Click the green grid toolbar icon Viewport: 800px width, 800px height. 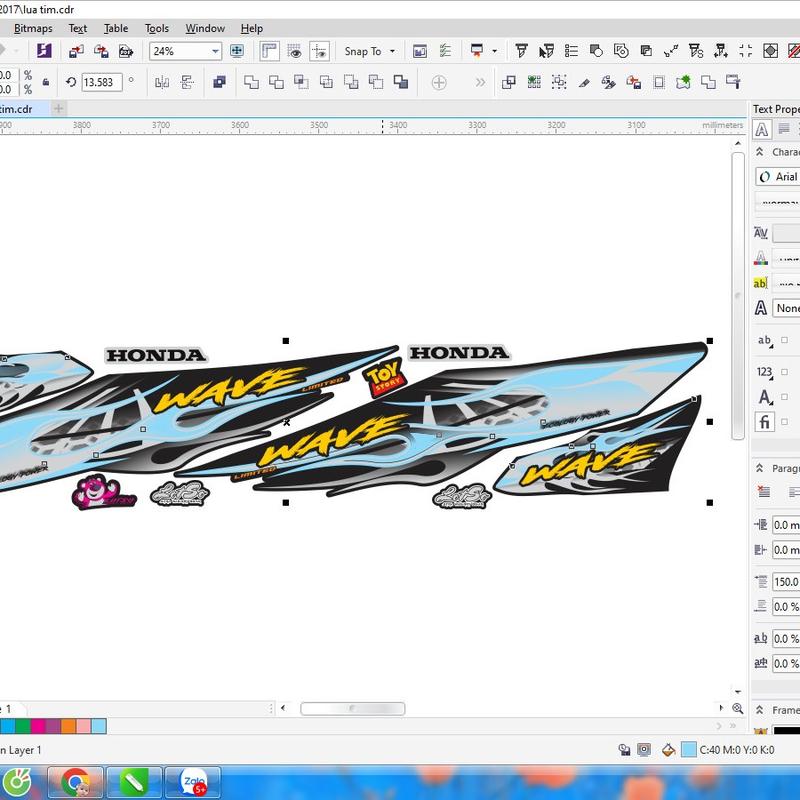(x=534, y=82)
